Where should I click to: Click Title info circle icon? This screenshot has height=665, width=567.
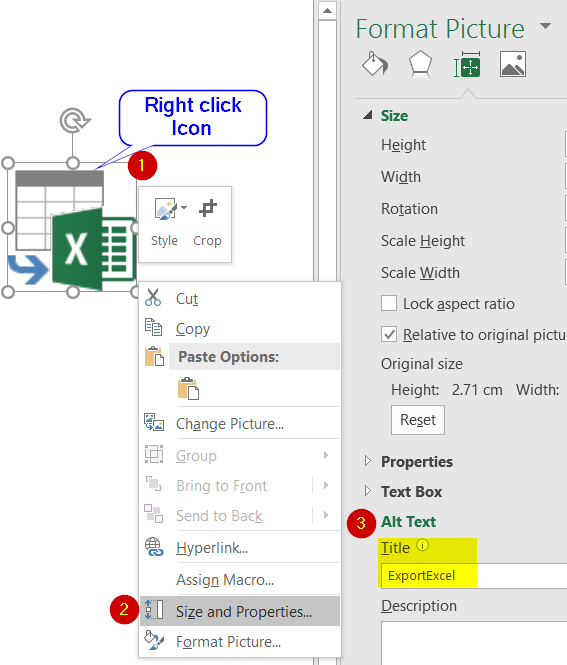coord(423,545)
